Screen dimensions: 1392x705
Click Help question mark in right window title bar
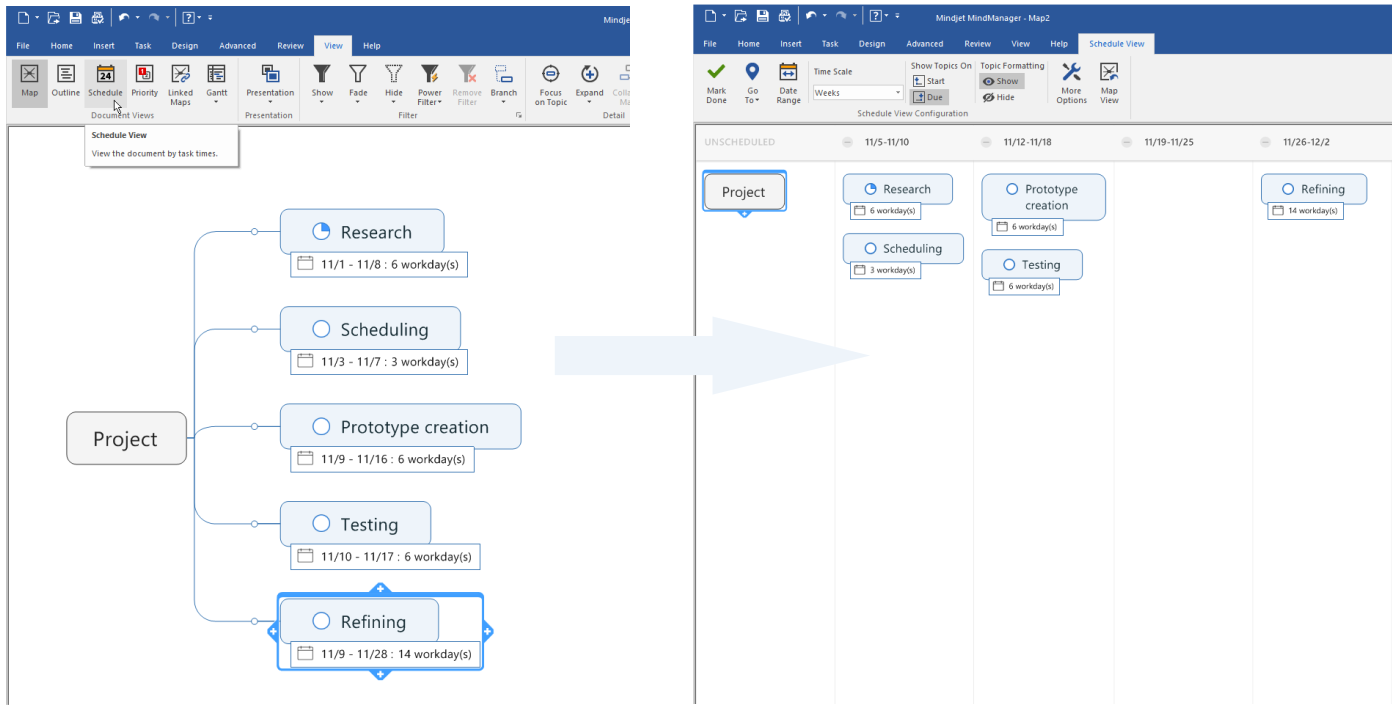pos(874,15)
